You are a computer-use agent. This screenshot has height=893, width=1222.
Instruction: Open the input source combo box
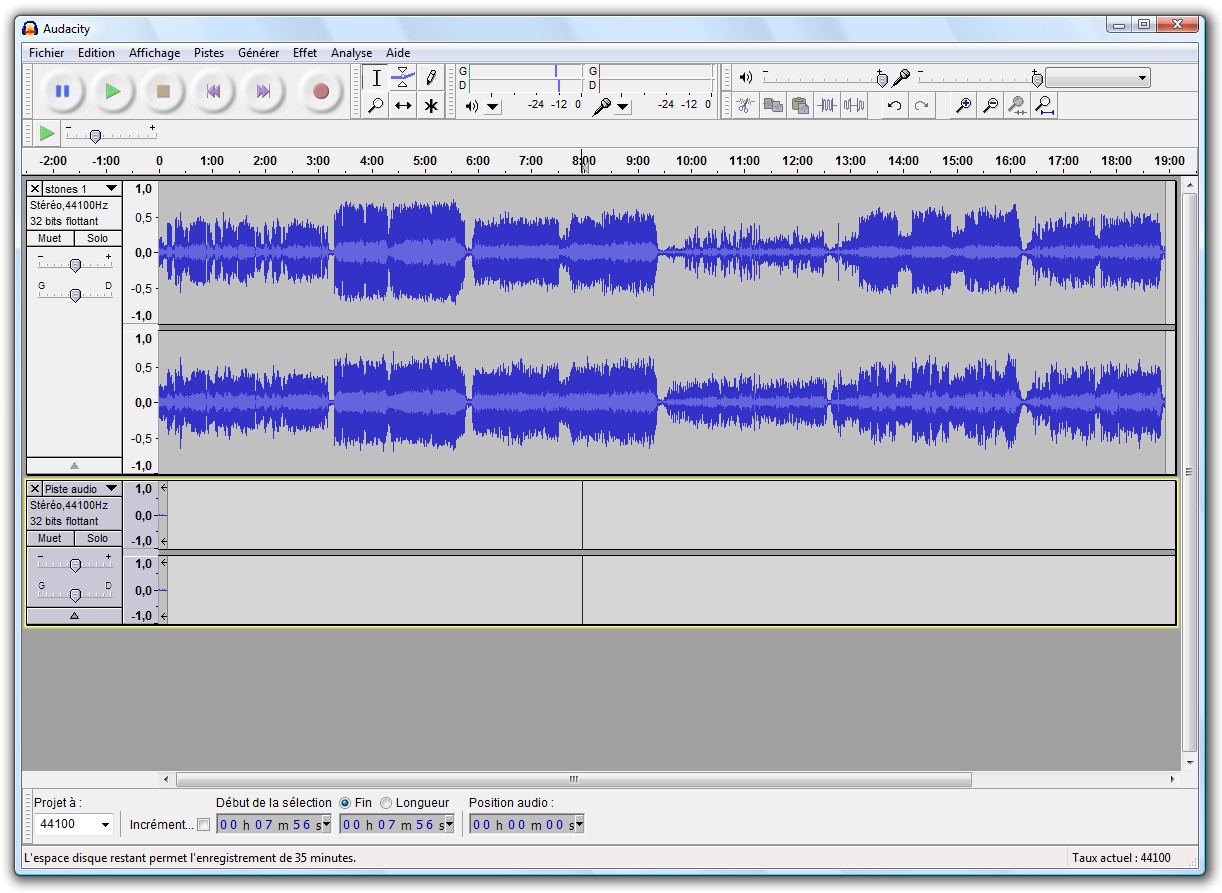[x=1098, y=77]
